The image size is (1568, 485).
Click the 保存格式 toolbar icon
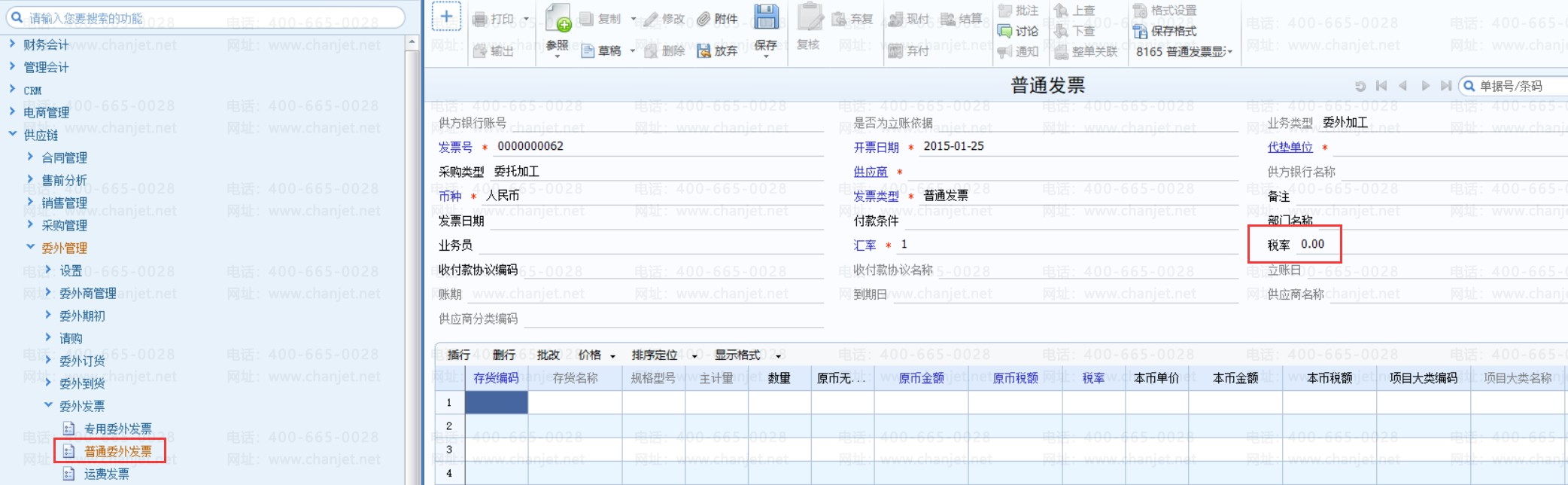[1140, 31]
